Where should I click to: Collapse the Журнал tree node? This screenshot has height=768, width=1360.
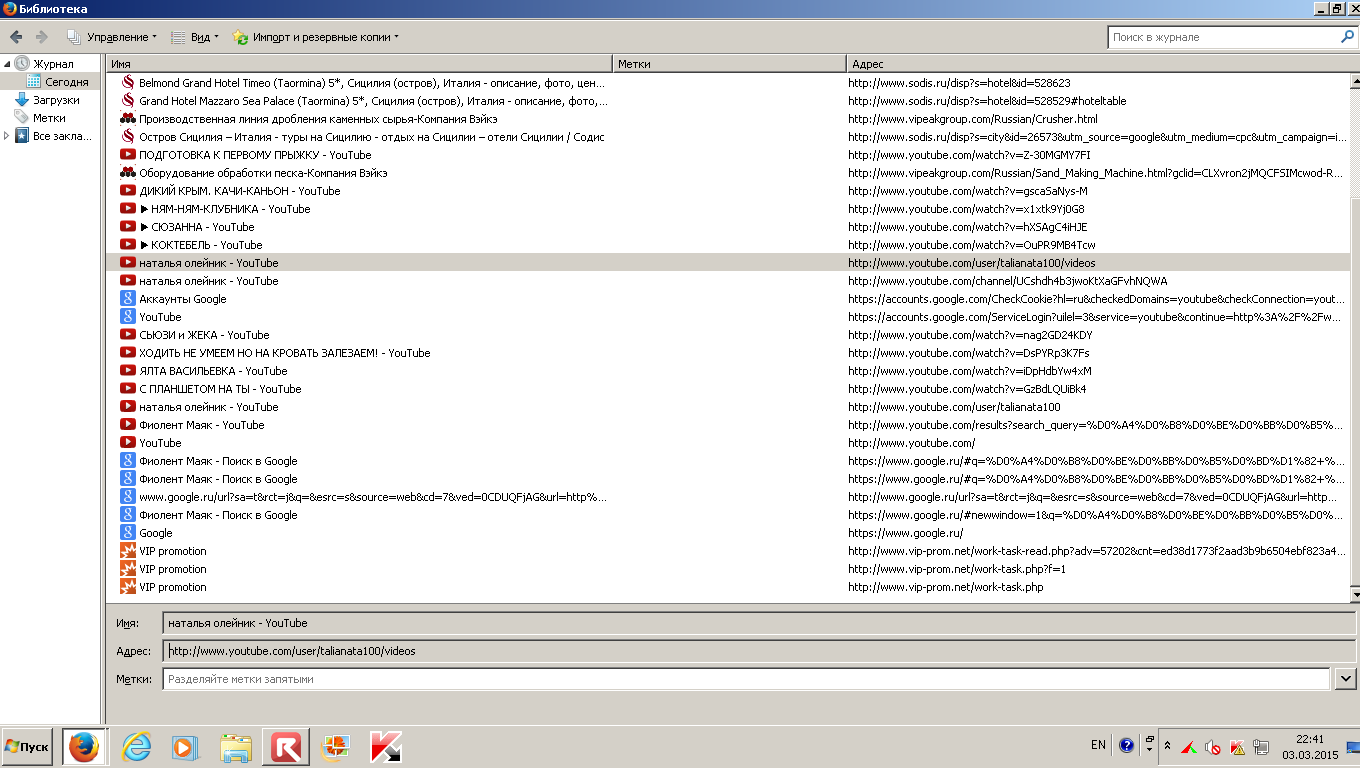point(7,64)
